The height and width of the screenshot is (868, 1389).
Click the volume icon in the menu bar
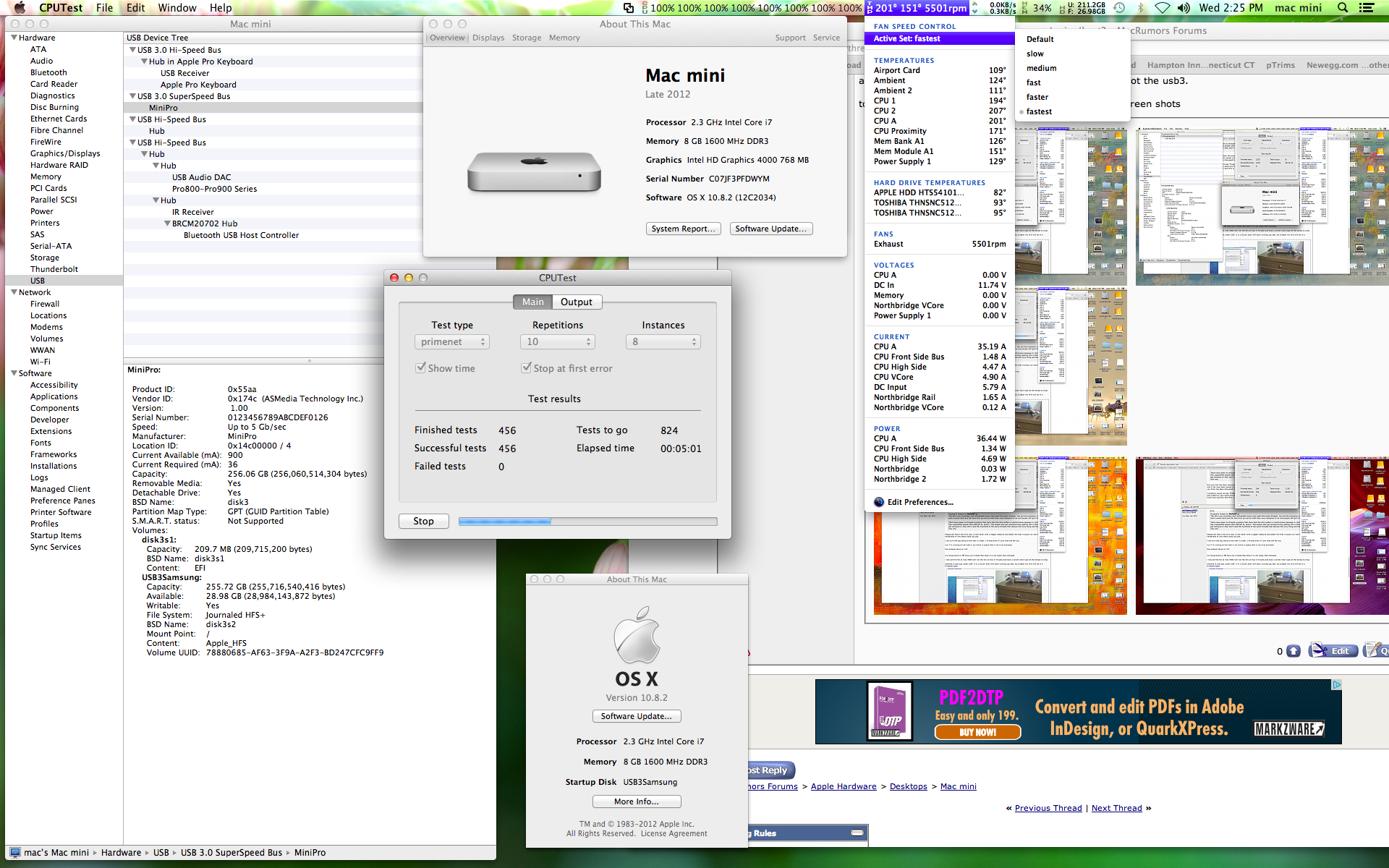coord(1184,8)
